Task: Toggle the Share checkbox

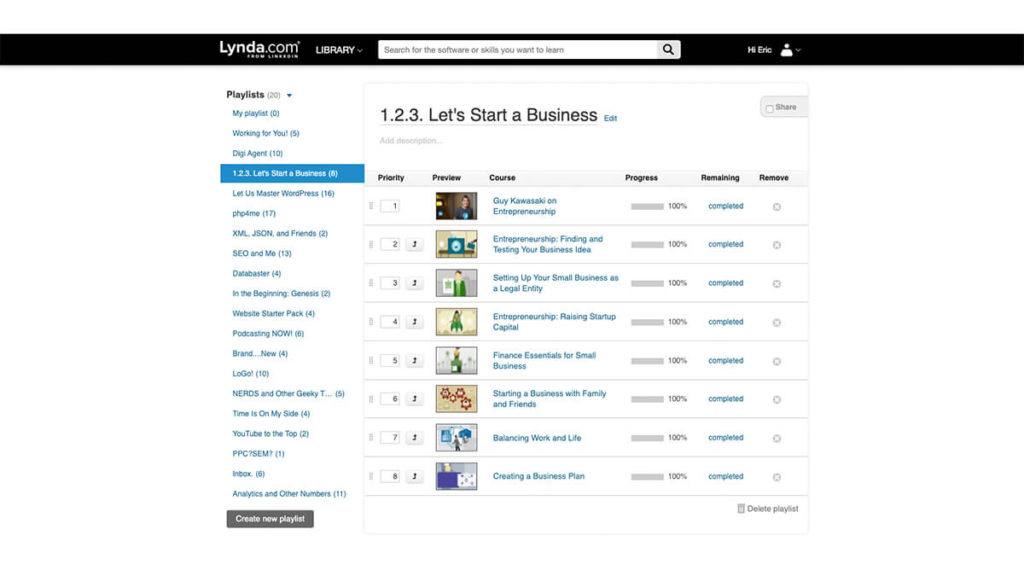Action: (x=769, y=108)
